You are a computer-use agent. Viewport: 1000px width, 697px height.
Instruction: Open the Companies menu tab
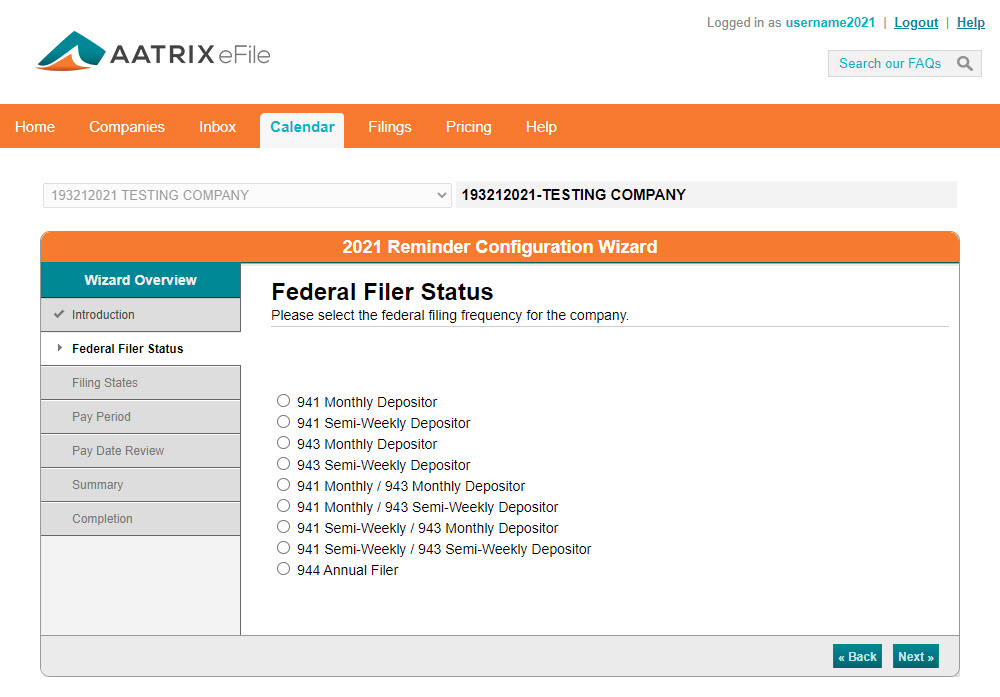[127, 127]
